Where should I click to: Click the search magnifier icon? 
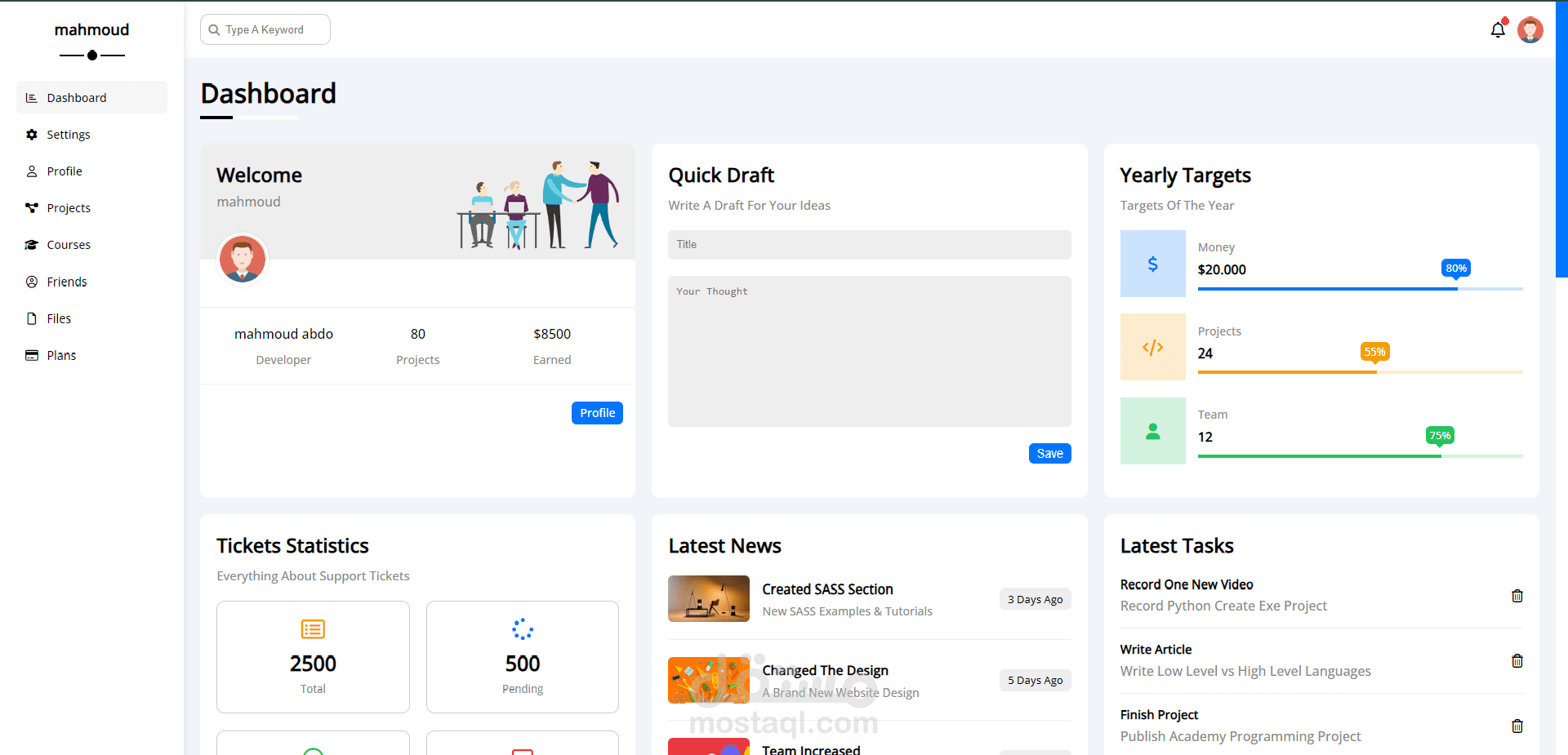pyautogui.click(x=214, y=29)
